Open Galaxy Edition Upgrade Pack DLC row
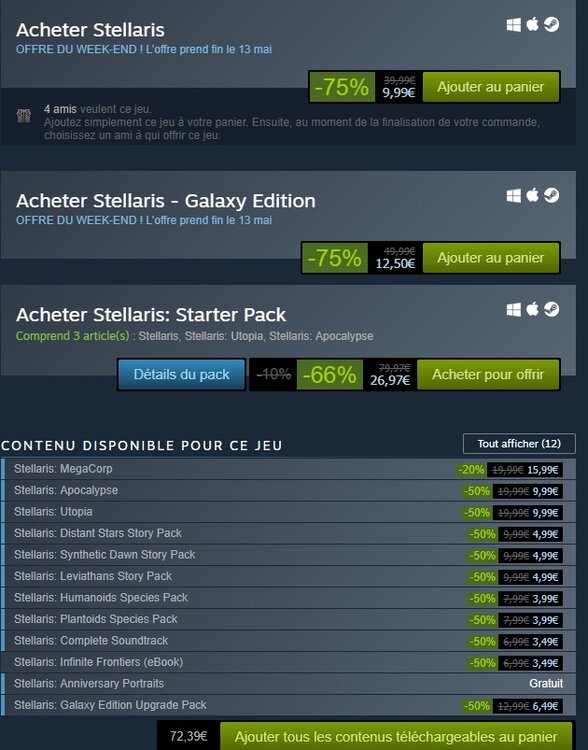This screenshot has width=588, height=750. (288, 706)
